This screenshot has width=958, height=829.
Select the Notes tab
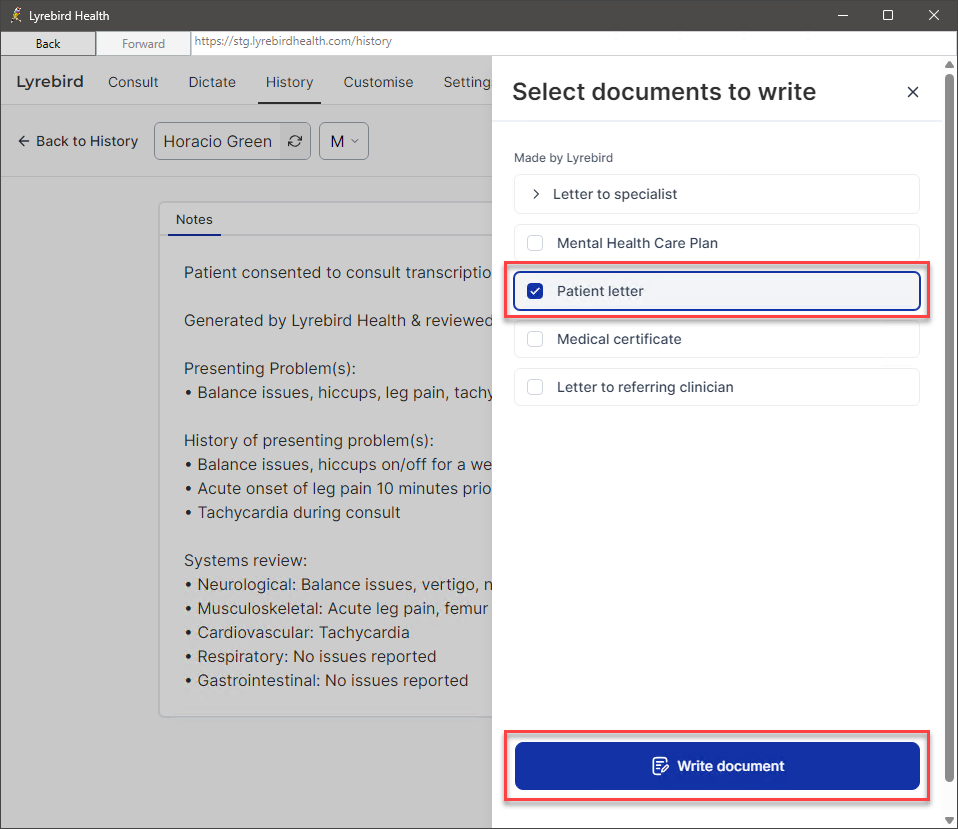coord(194,219)
